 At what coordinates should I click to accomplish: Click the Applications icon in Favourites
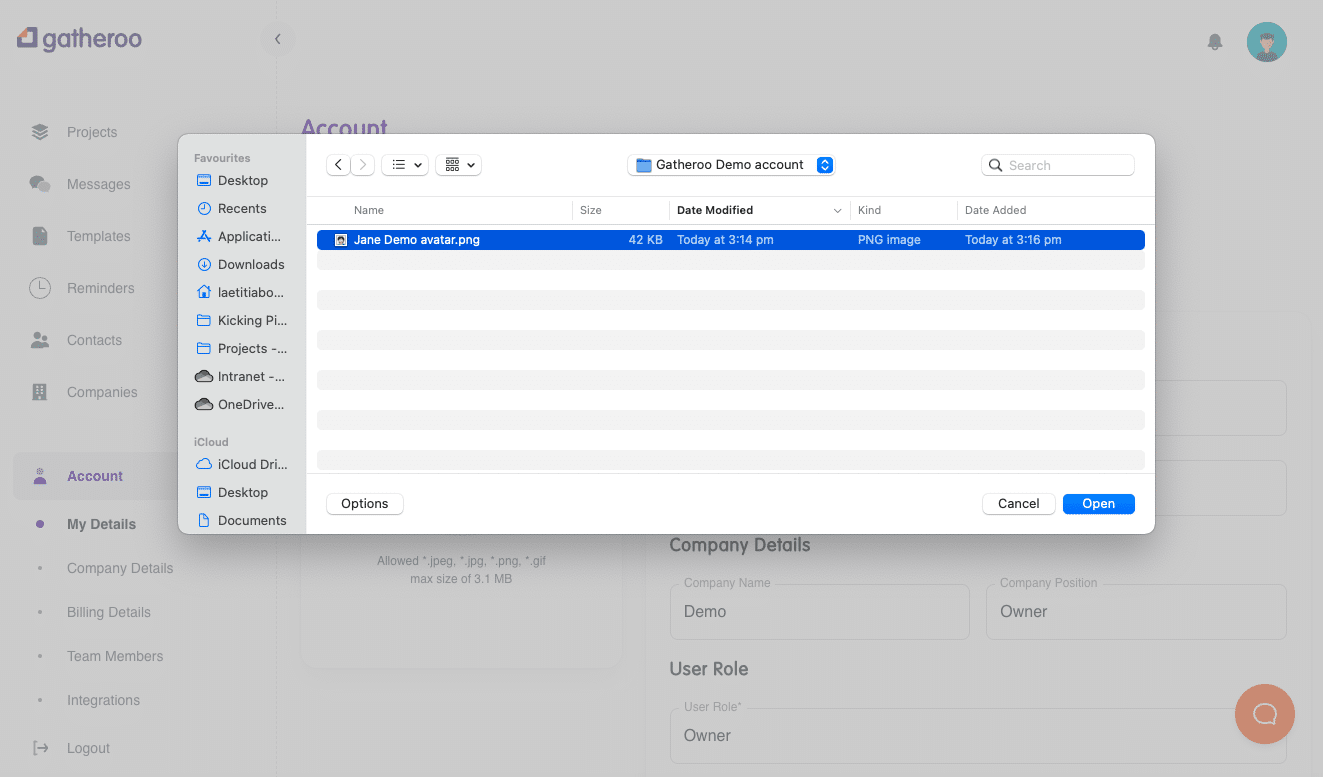point(204,237)
